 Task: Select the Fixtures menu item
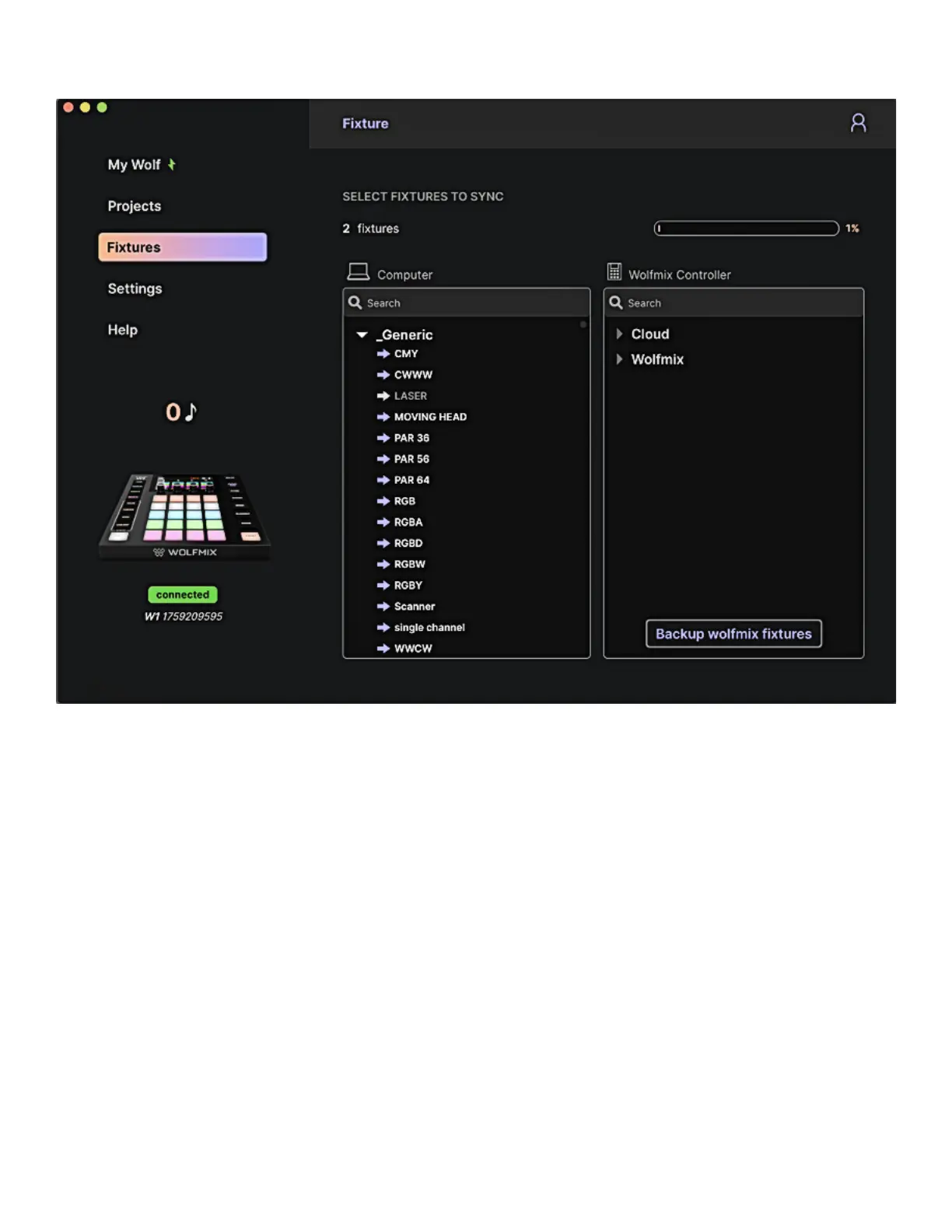(183, 247)
